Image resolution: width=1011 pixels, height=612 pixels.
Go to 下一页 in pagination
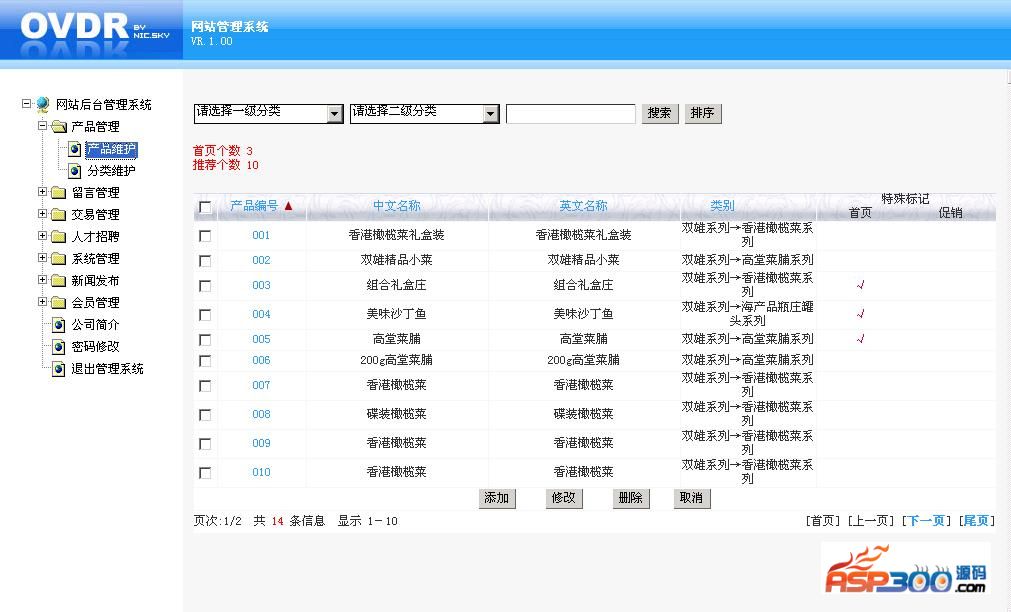pyautogui.click(x=925, y=521)
